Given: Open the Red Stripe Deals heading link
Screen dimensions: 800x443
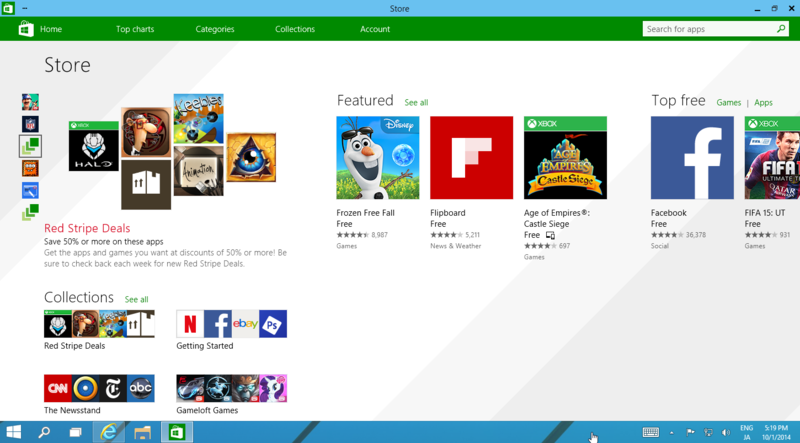Looking at the screenshot, I should (87, 228).
